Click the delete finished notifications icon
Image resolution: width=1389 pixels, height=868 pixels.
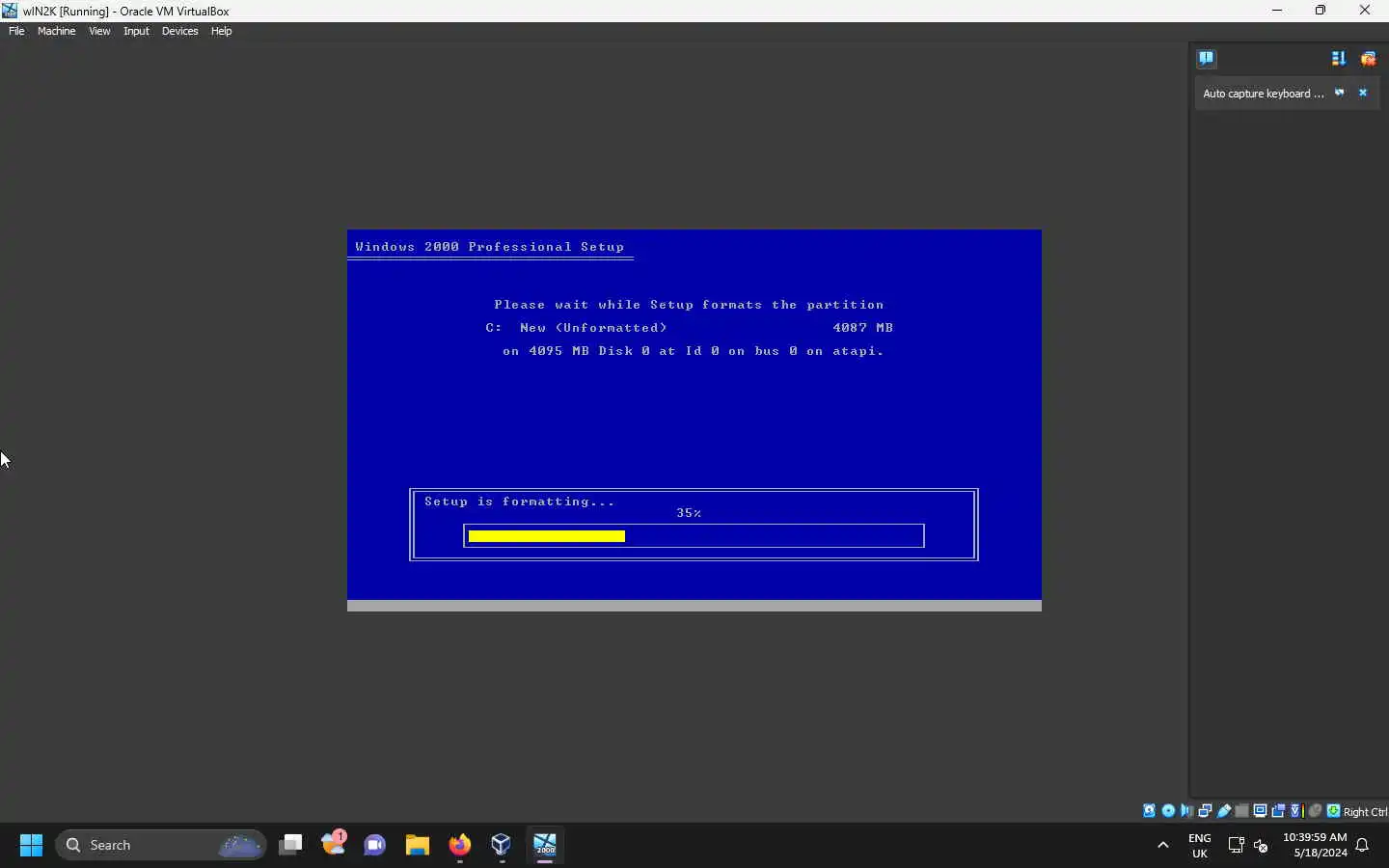point(1368,59)
